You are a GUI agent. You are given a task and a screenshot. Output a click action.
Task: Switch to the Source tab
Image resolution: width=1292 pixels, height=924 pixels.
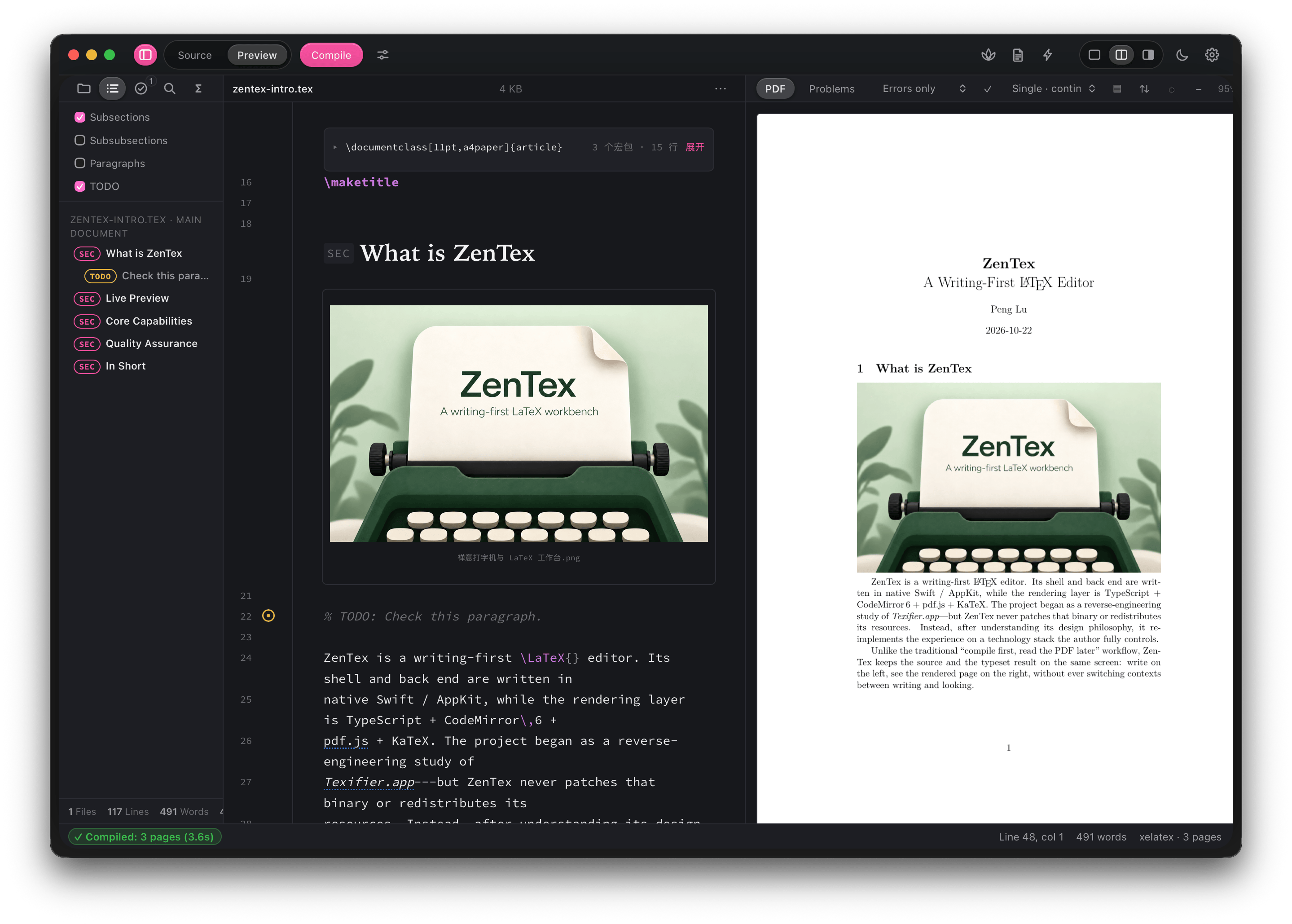click(x=194, y=55)
